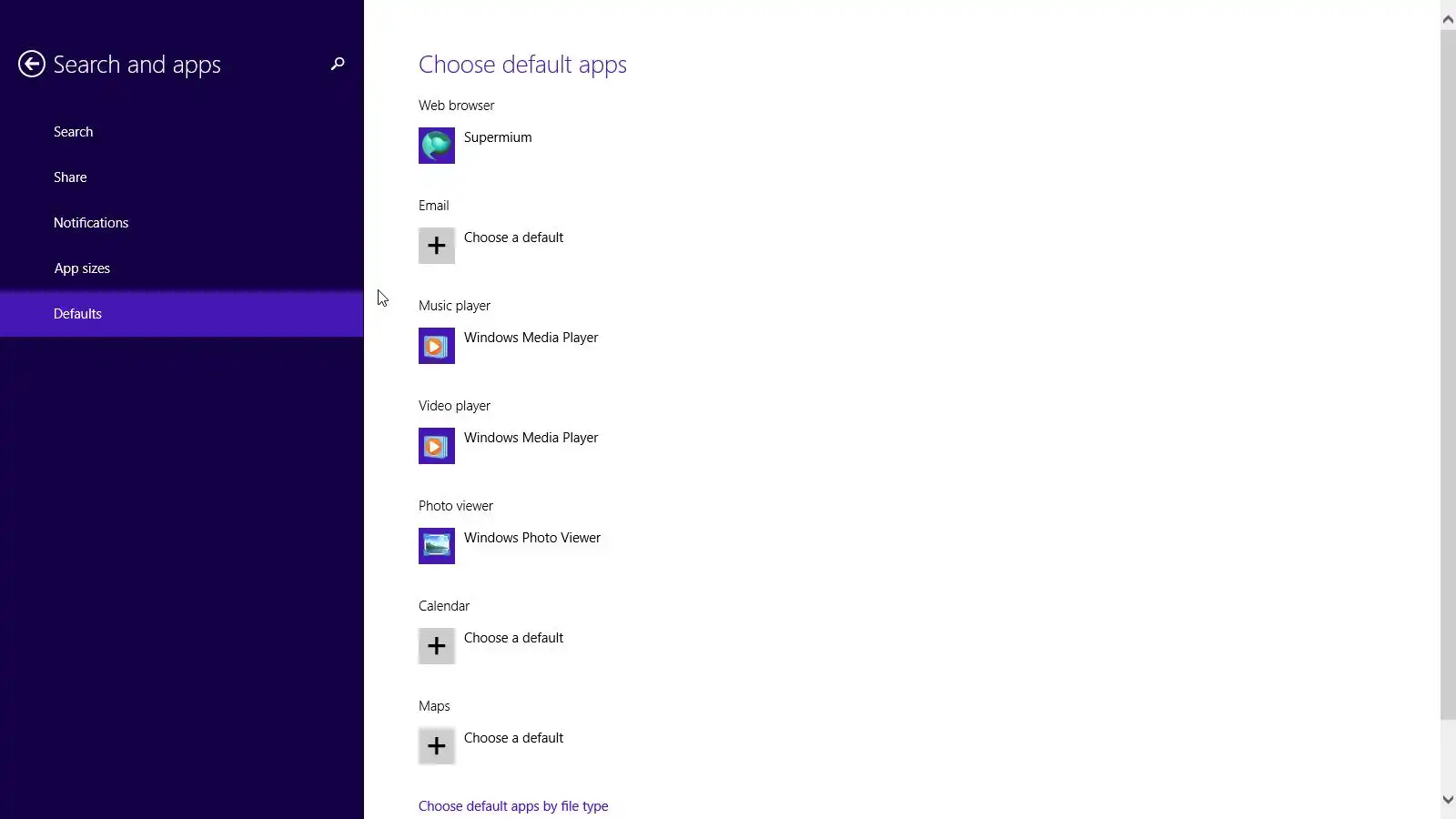Click the Supermium browser icon
This screenshot has width=1456, height=819.
[437, 146]
